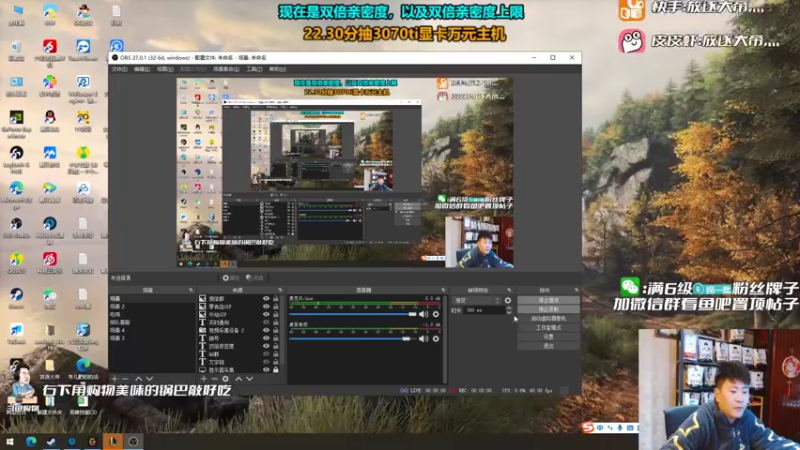Image resolution: width=800 pixels, height=450 pixels.
Task: Open OBS 设置 settings button
Action: click(x=548, y=337)
